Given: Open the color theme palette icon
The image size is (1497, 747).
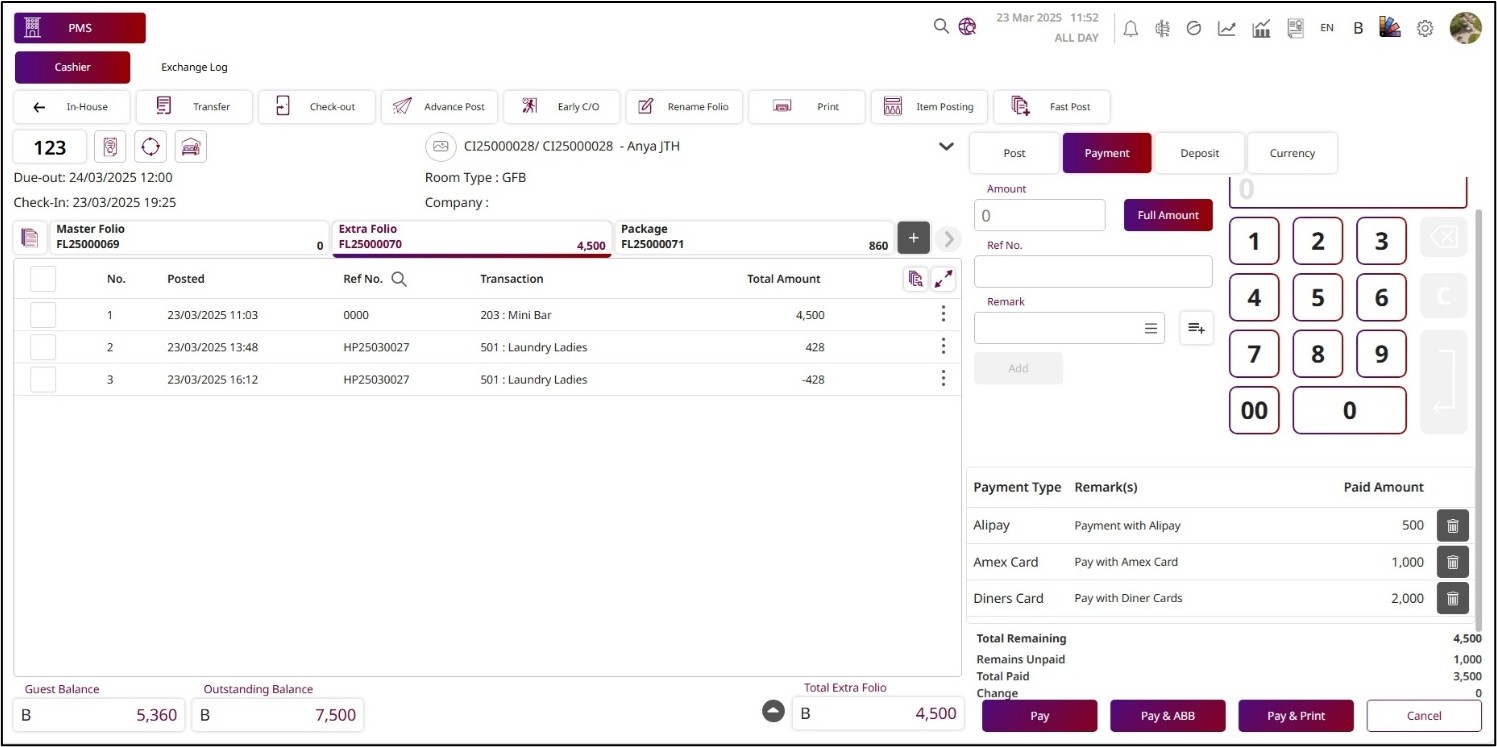Looking at the screenshot, I should point(1389,28).
